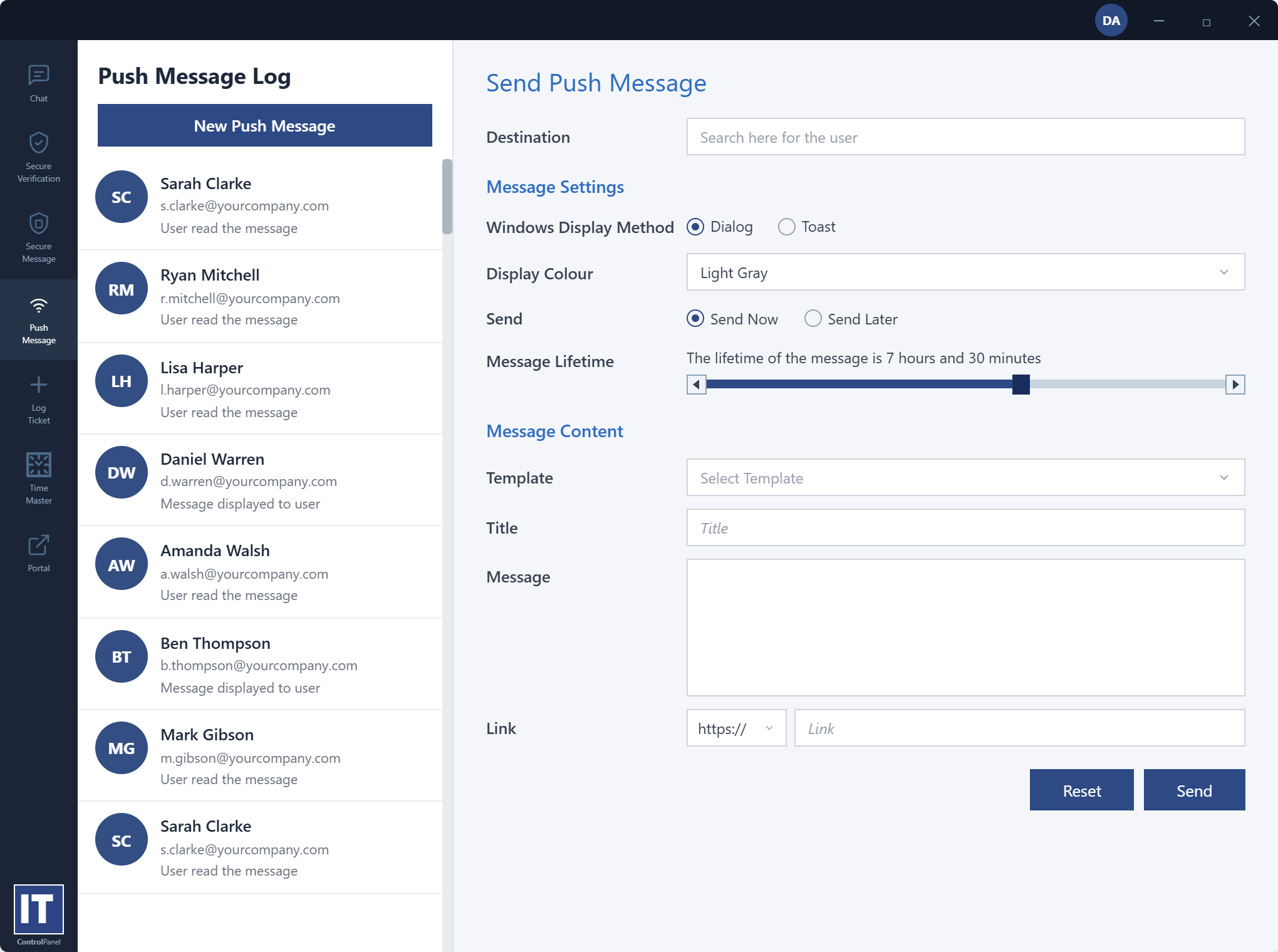This screenshot has width=1278, height=952.
Task: Click Ben Thompson's BT avatar
Action: 122,656
